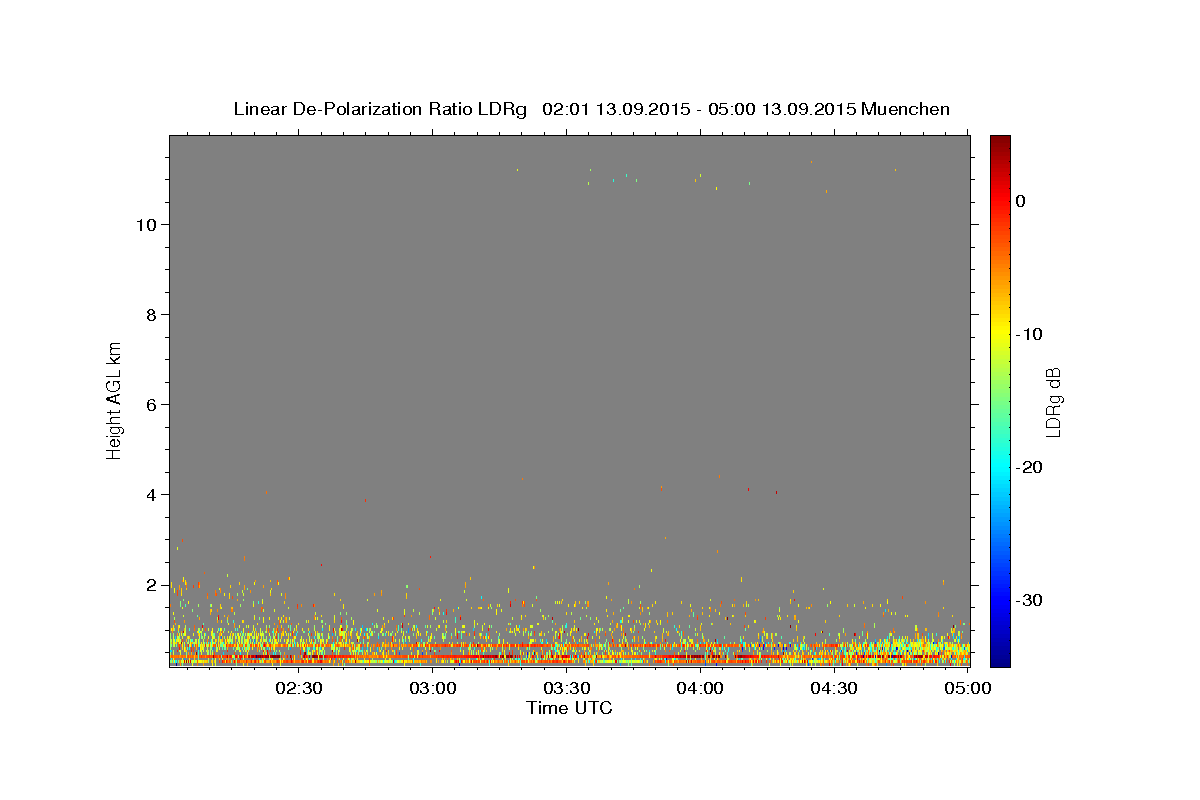The width and height of the screenshot is (1200, 800).
Task: Click the height tick label 4
Action: tap(149, 495)
